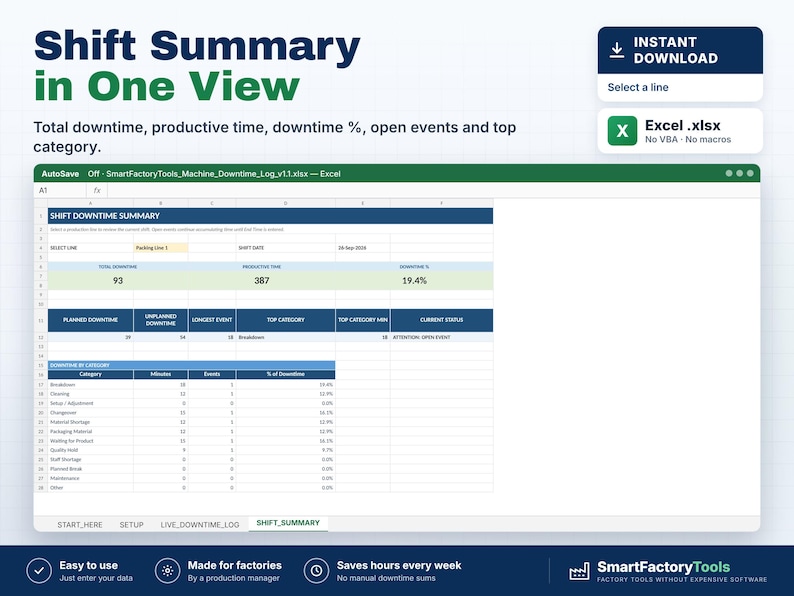Click the Events column header in table
The image size is (794, 596).
click(212, 374)
